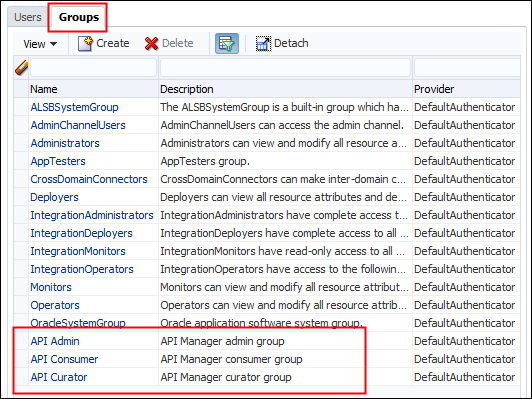Click the Description filter input field

pos(285,68)
